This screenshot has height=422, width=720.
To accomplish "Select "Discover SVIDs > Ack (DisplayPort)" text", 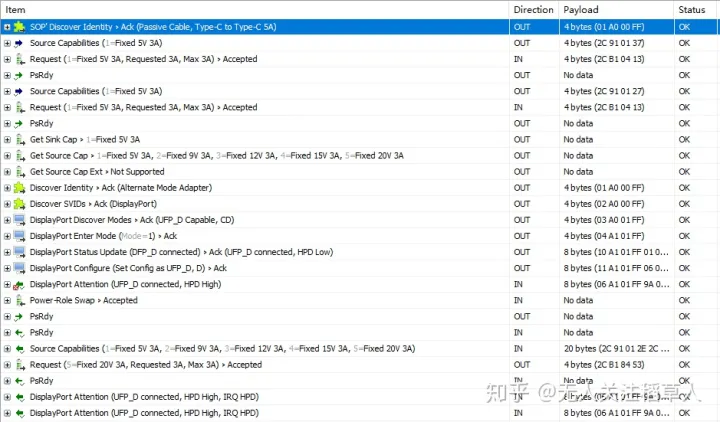I will 93,204.
